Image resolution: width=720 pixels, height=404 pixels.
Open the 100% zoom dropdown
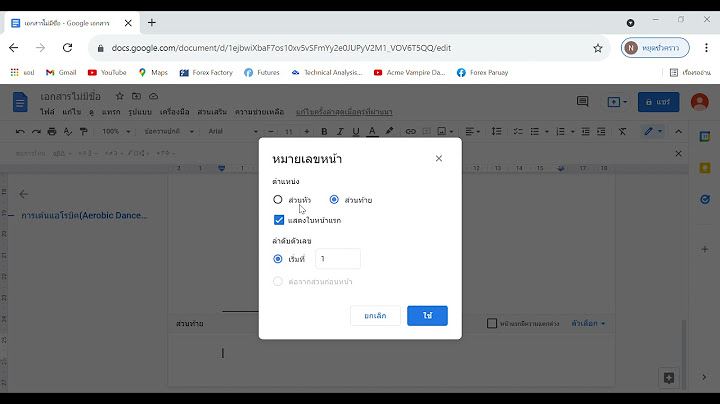pyautogui.click(x=116, y=132)
